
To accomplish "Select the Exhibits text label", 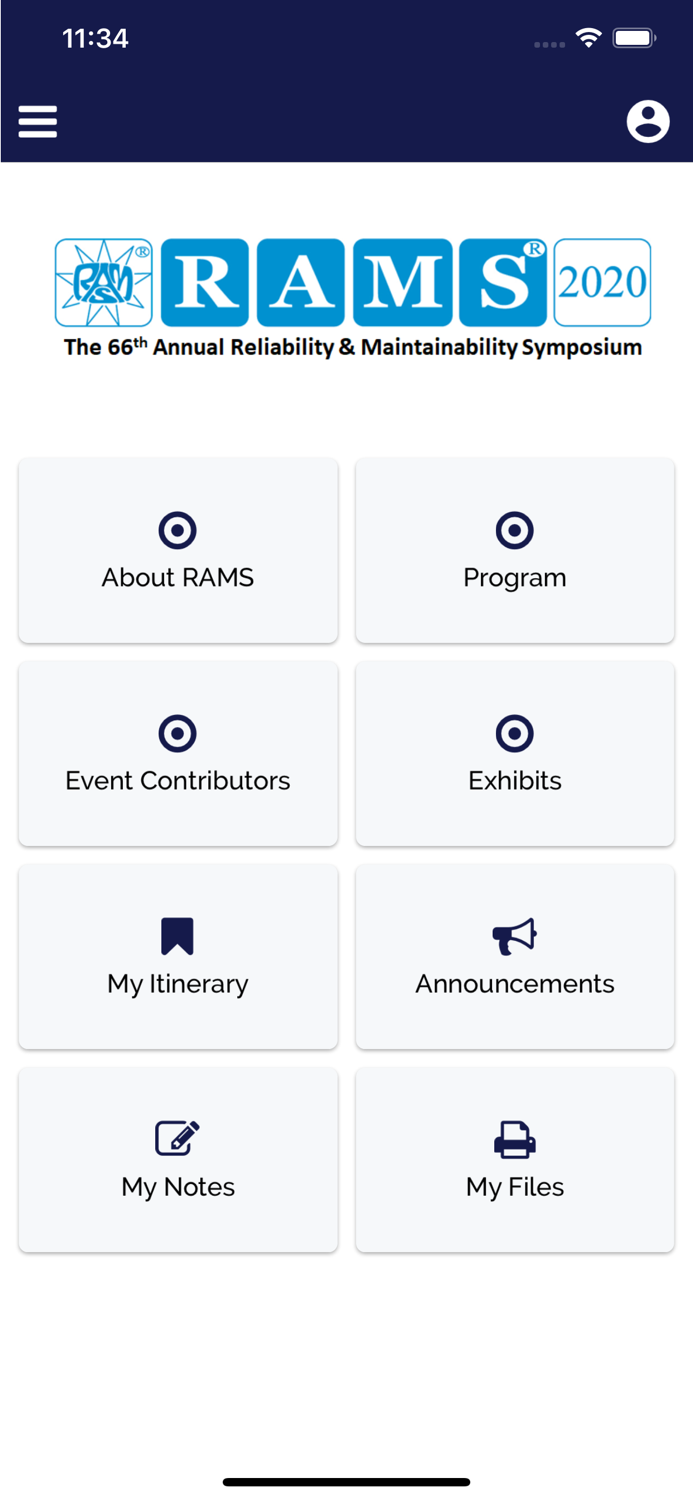I will coord(515,781).
